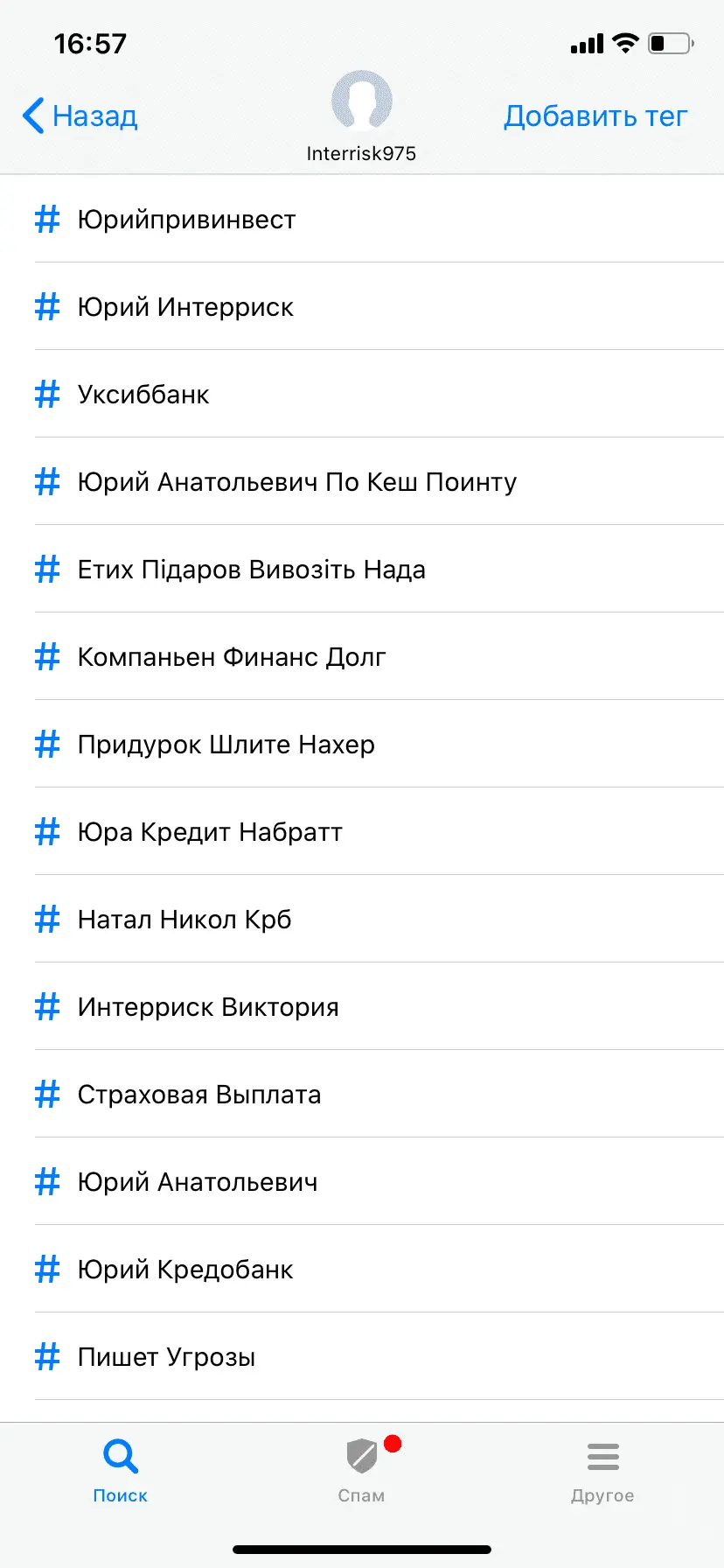Select the Натал Никол Крб tag
This screenshot has width=724, height=1568.
tap(184, 920)
